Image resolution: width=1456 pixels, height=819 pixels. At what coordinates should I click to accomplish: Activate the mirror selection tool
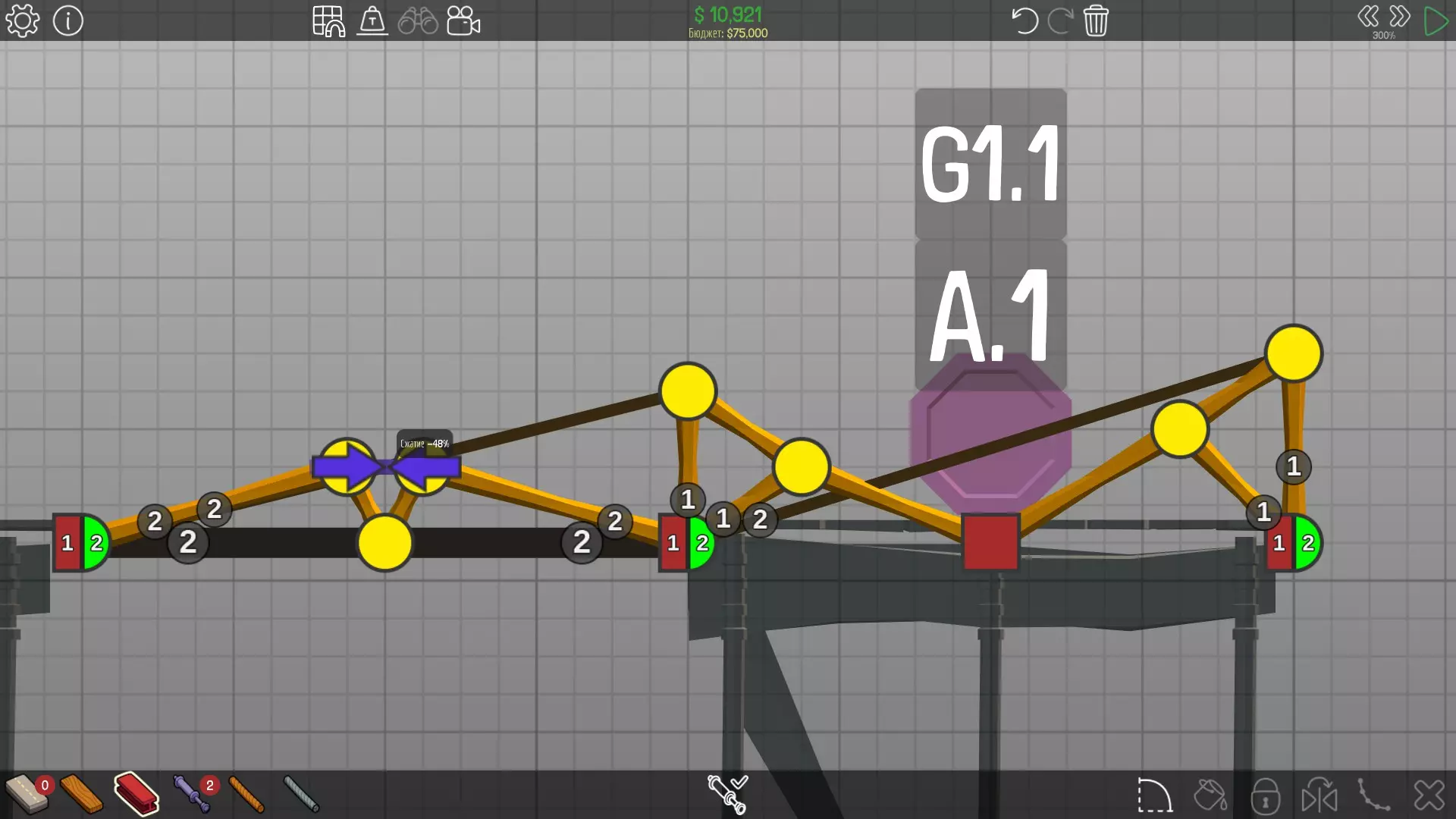pos(1319,795)
